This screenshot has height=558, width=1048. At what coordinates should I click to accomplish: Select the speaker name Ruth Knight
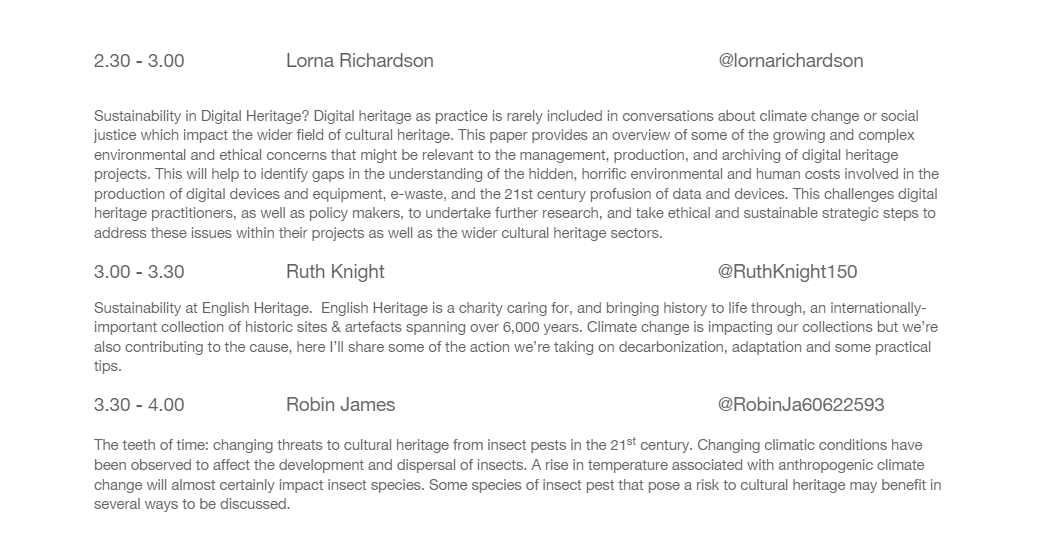tap(335, 271)
